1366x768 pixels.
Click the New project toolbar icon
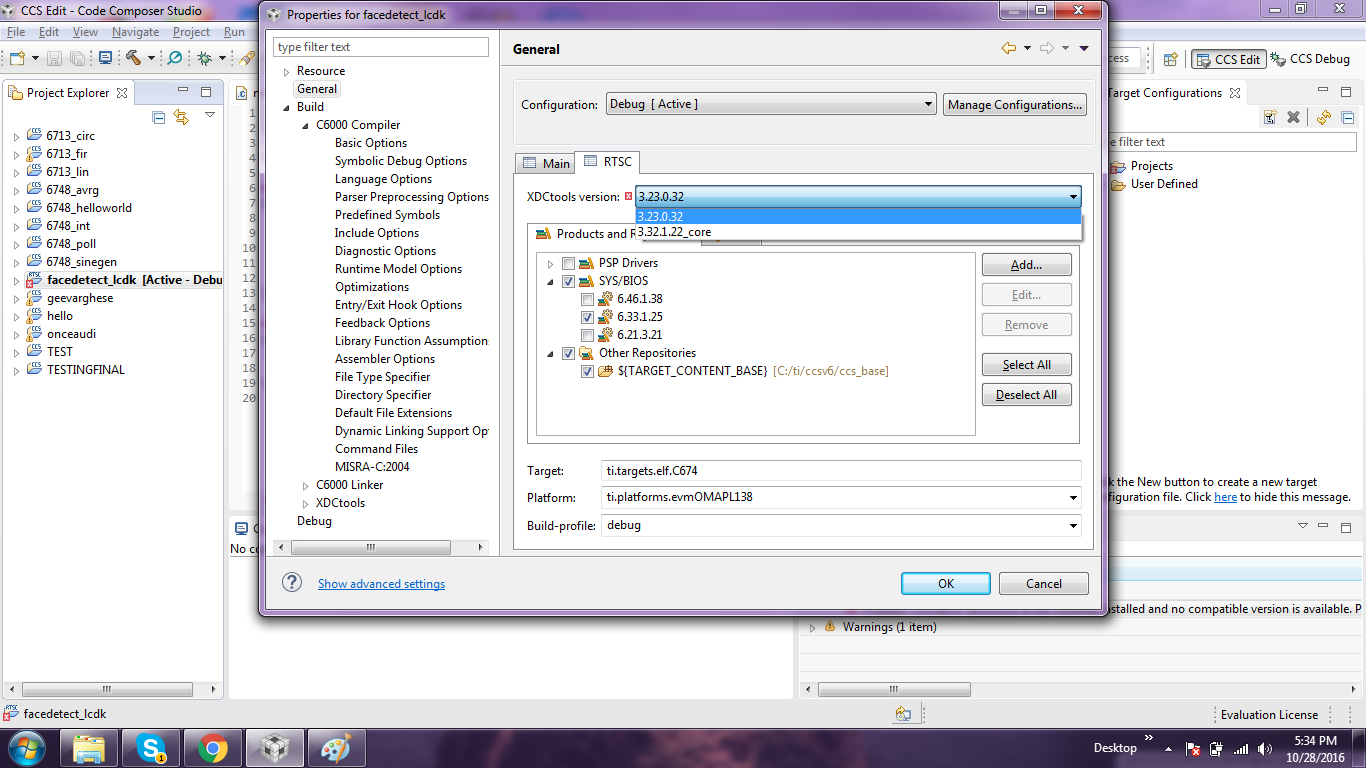(x=17, y=59)
